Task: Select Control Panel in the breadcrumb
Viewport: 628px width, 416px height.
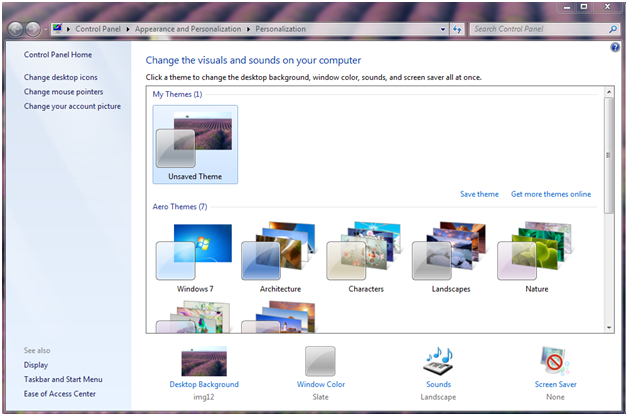Action: tap(98, 29)
